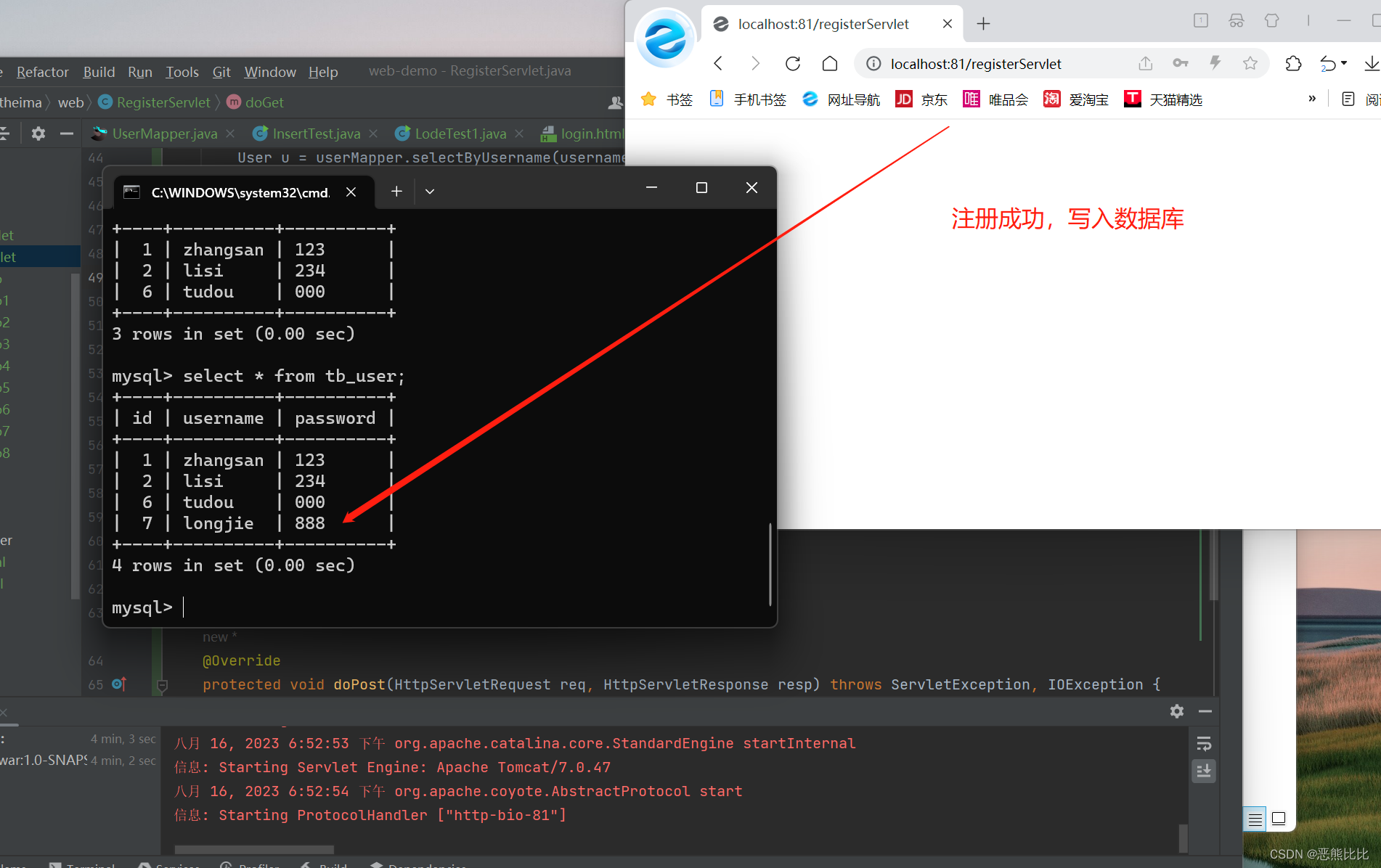Go back in the browser
Viewport: 1381px width, 868px height.
click(718, 64)
